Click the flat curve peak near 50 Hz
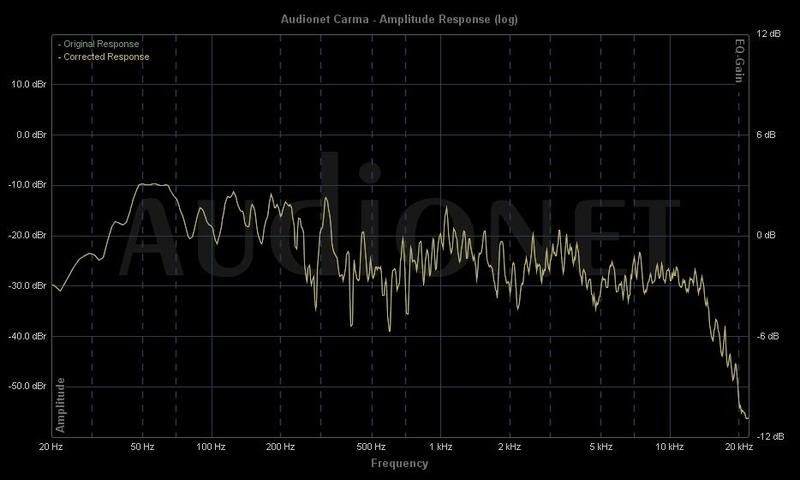This screenshot has width=800, height=480. click(x=153, y=184)
